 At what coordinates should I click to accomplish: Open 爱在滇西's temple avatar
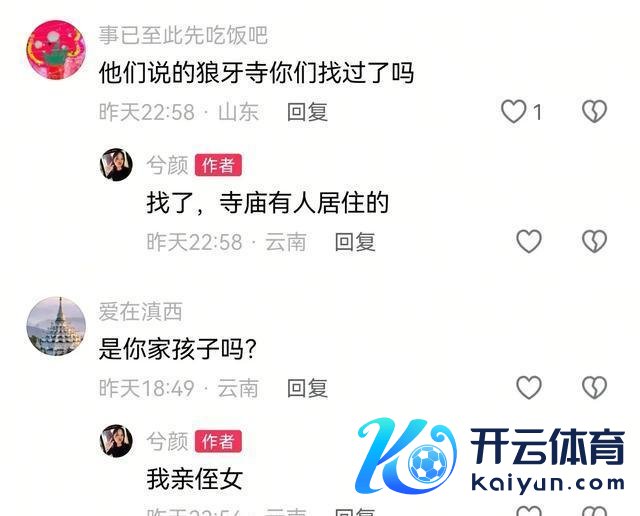point(56,326)
